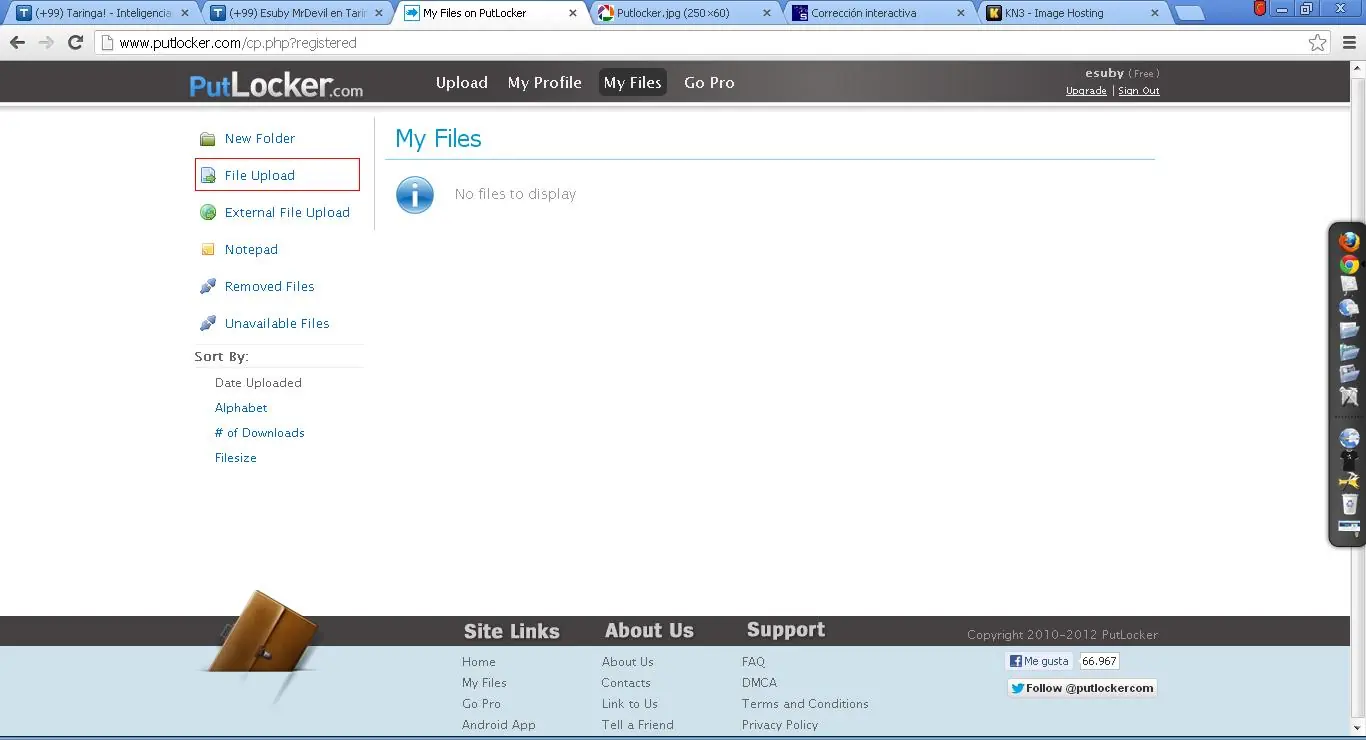Viewport: 1366px width, 740px height.
Task: Click the black t-shirt icon in dock
Action: (x=1349, y=460)
